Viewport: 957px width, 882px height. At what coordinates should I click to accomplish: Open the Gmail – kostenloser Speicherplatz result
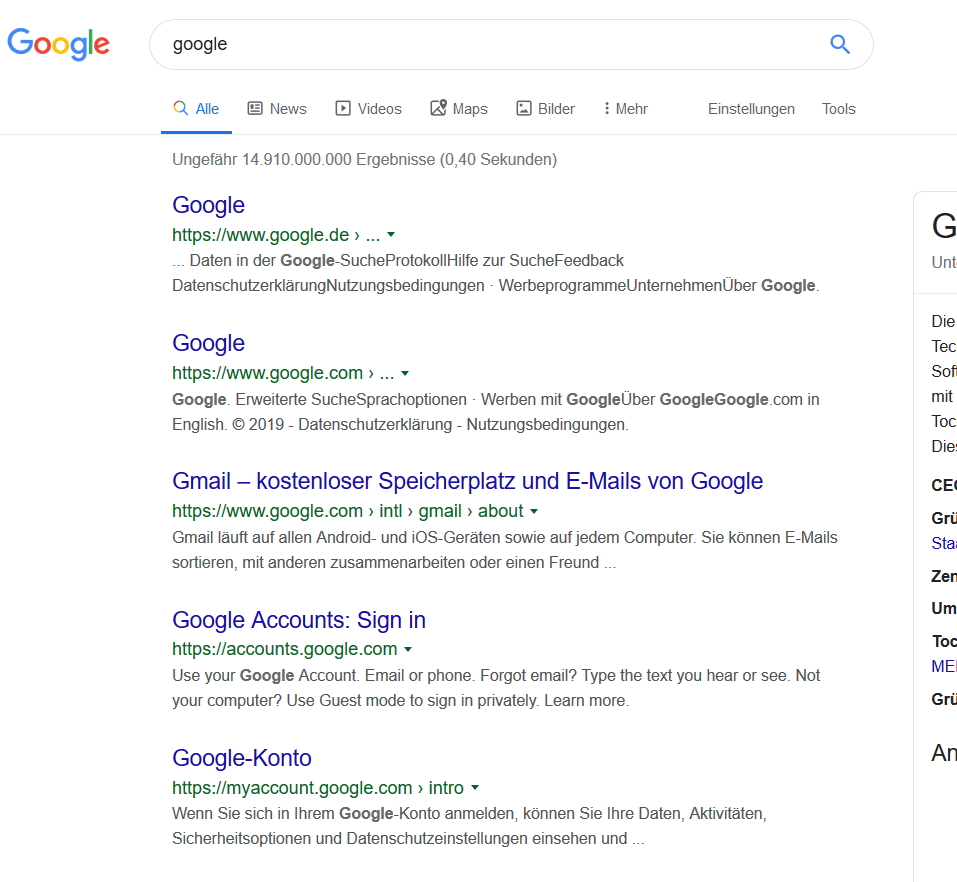pyautogui.click(x=468, y=481)
